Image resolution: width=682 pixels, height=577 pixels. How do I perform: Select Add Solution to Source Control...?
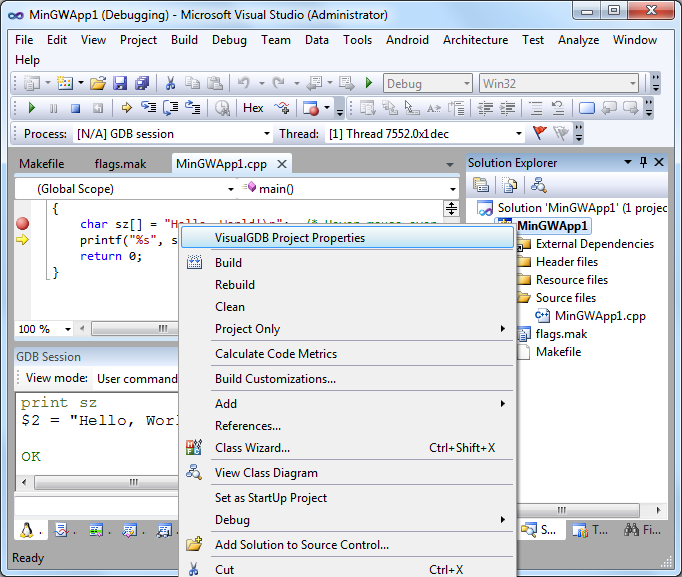(x=347, y=545)
